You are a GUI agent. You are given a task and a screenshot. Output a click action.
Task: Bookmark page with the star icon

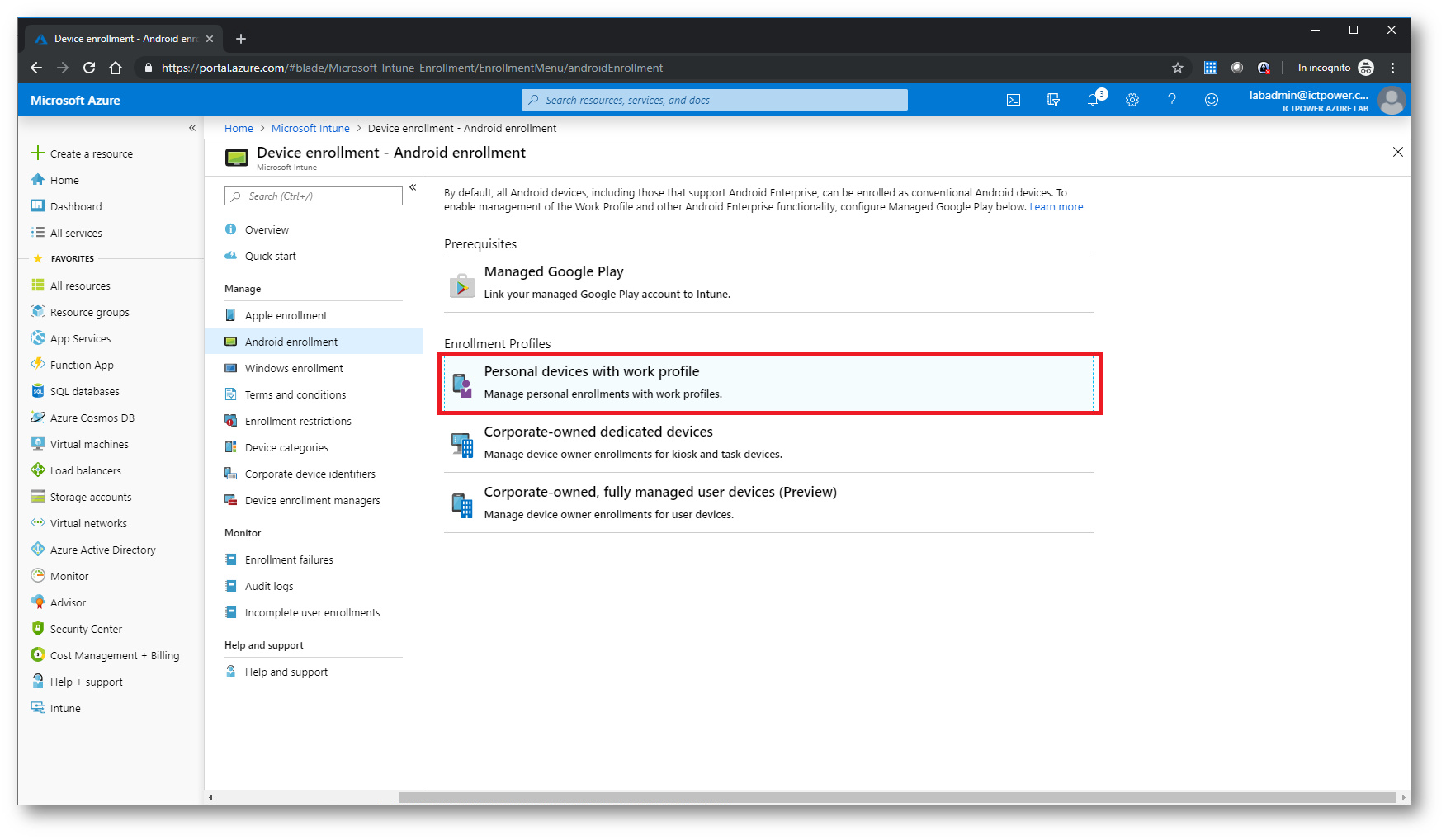click(1178, 68)
